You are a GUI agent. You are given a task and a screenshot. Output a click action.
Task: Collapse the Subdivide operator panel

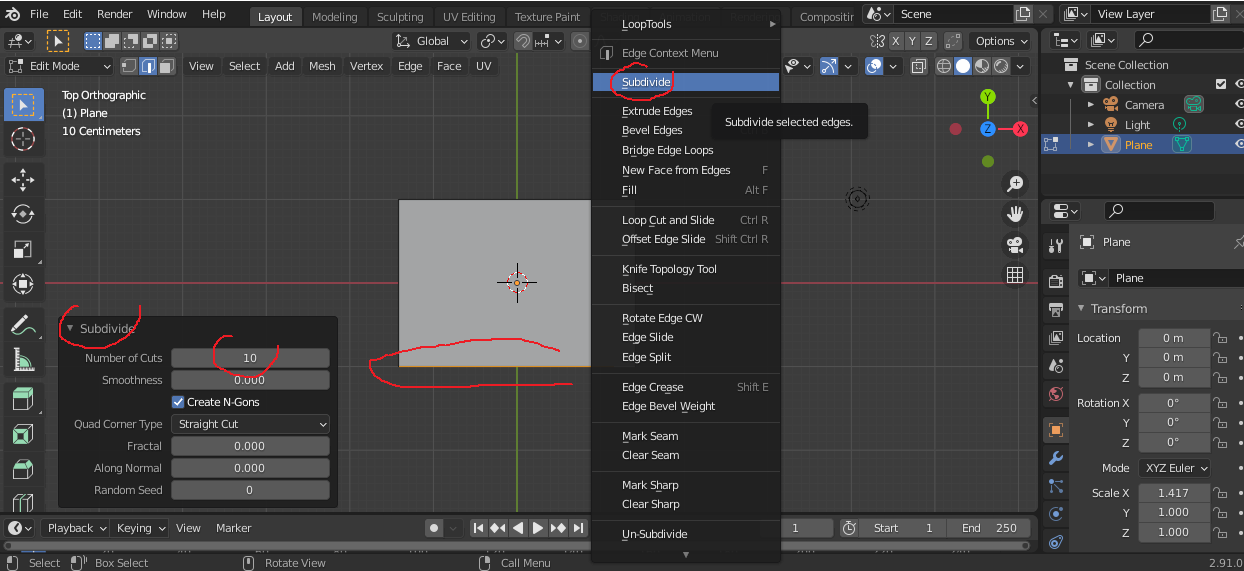(70, 329)
